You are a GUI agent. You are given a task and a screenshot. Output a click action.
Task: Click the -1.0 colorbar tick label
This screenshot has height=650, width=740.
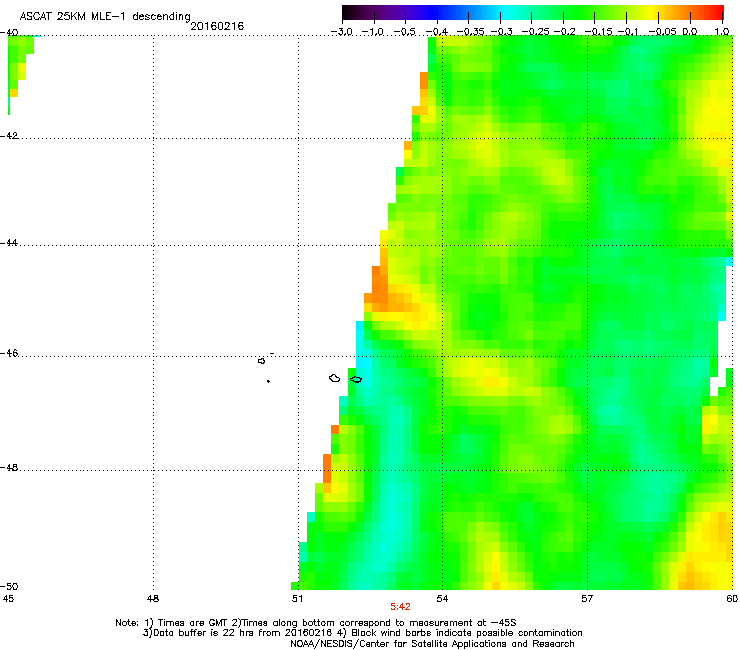373,32
